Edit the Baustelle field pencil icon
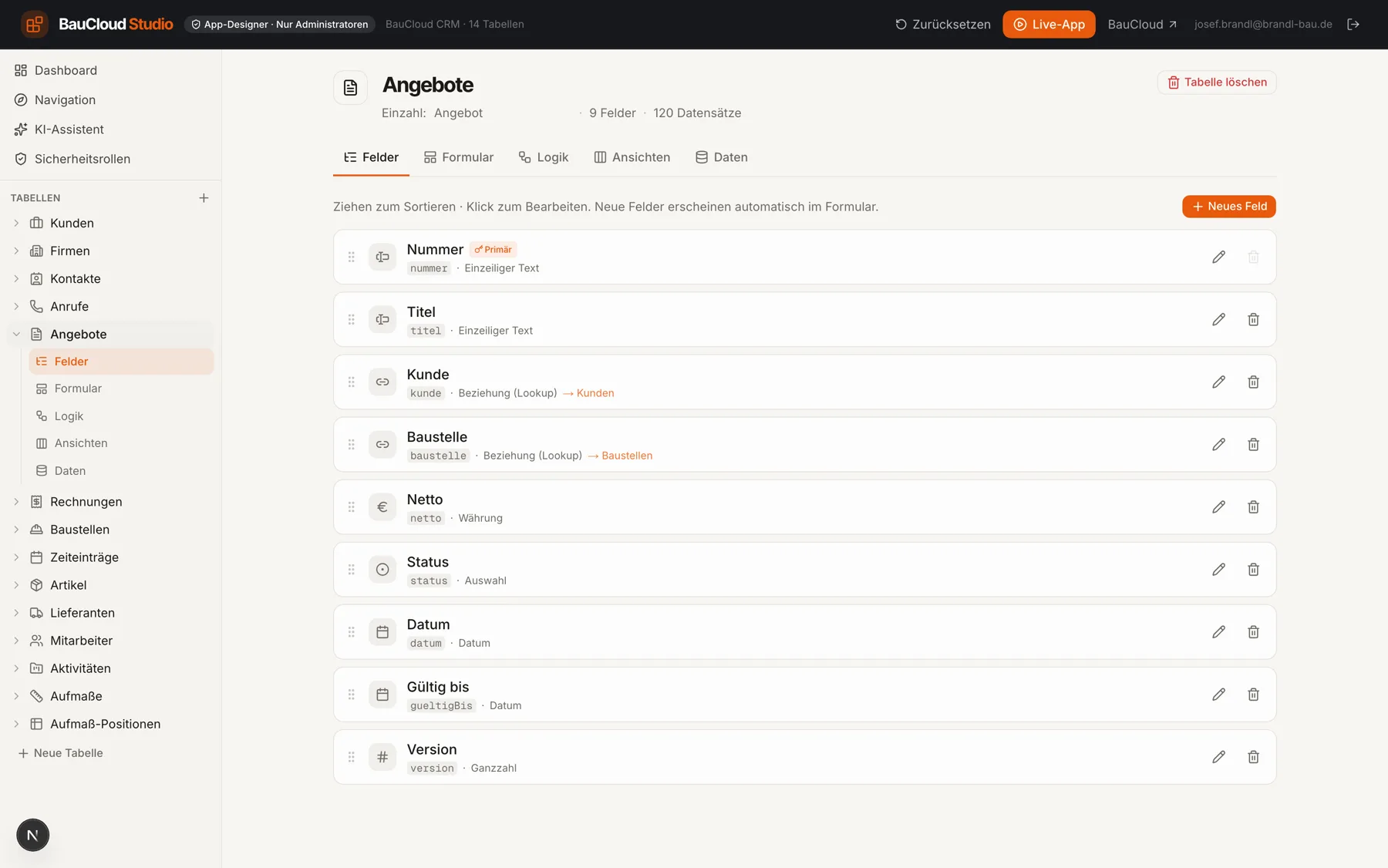 click(x=1218, y=444)
